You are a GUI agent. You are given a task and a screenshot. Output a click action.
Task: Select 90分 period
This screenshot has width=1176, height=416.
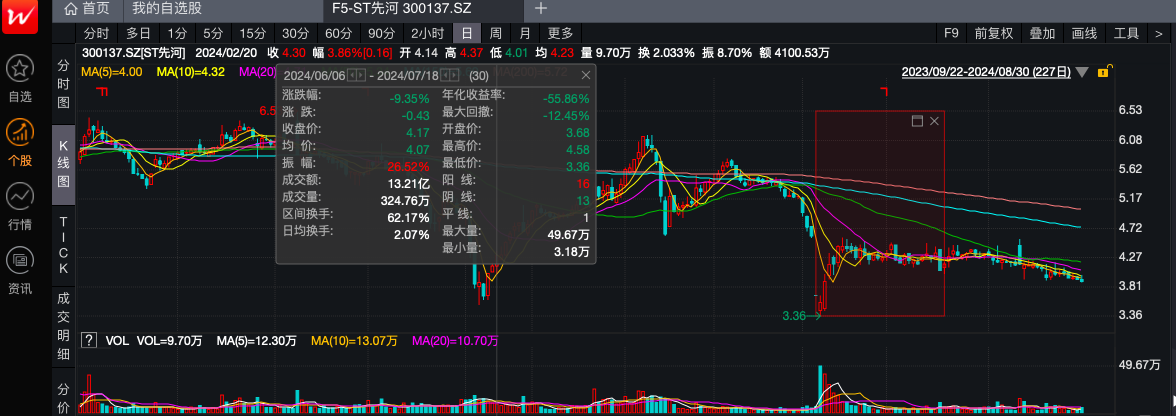tap(381, 33)
